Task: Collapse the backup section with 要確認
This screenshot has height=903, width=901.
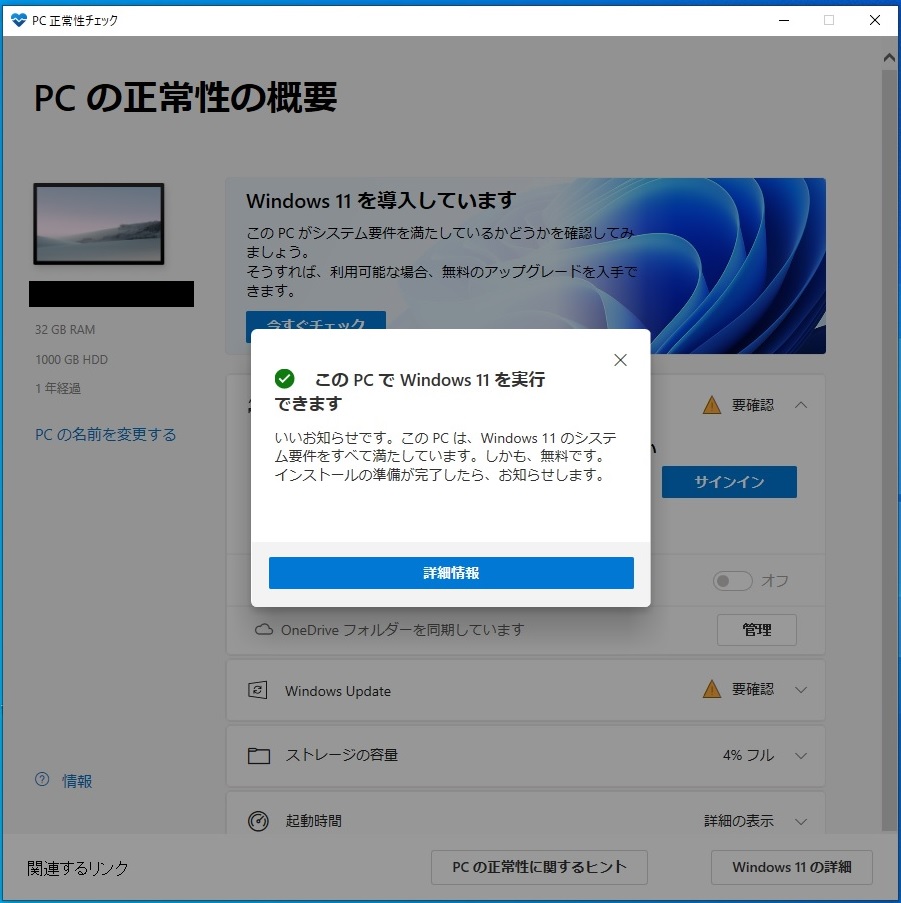Action: click(x=800, y=405)
